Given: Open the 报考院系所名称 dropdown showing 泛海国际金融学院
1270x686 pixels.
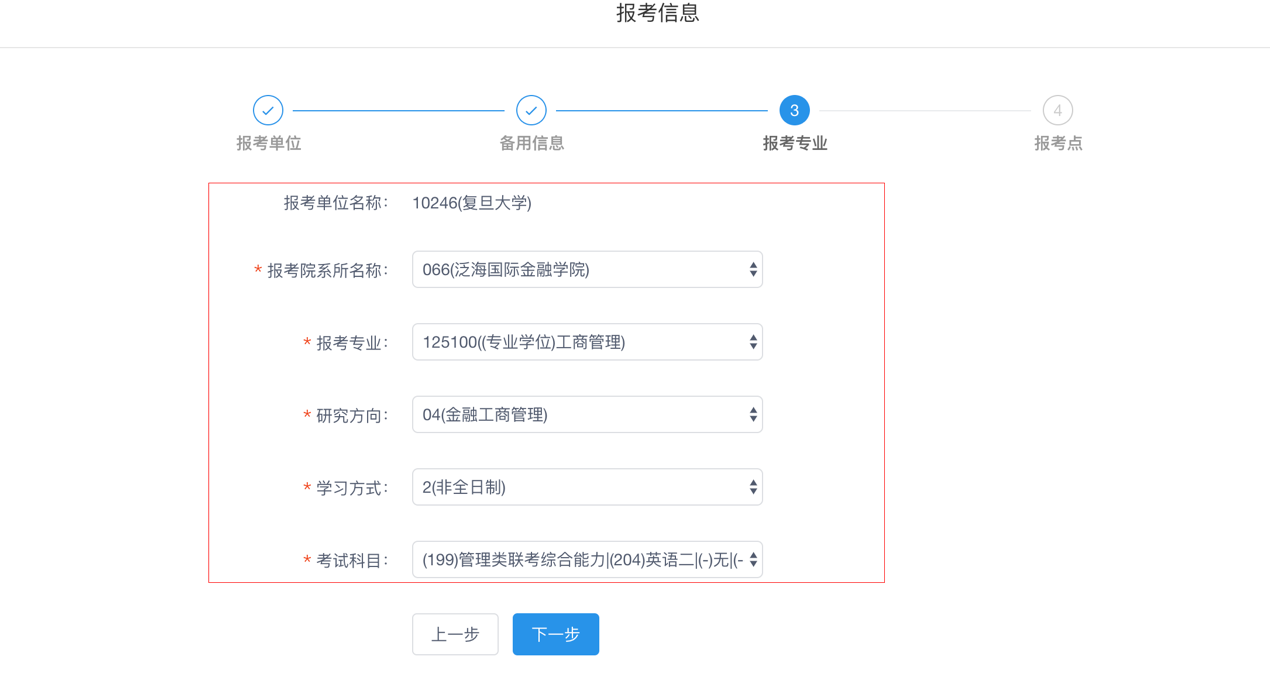Looking at the screenshot, I should pos(587,270).
